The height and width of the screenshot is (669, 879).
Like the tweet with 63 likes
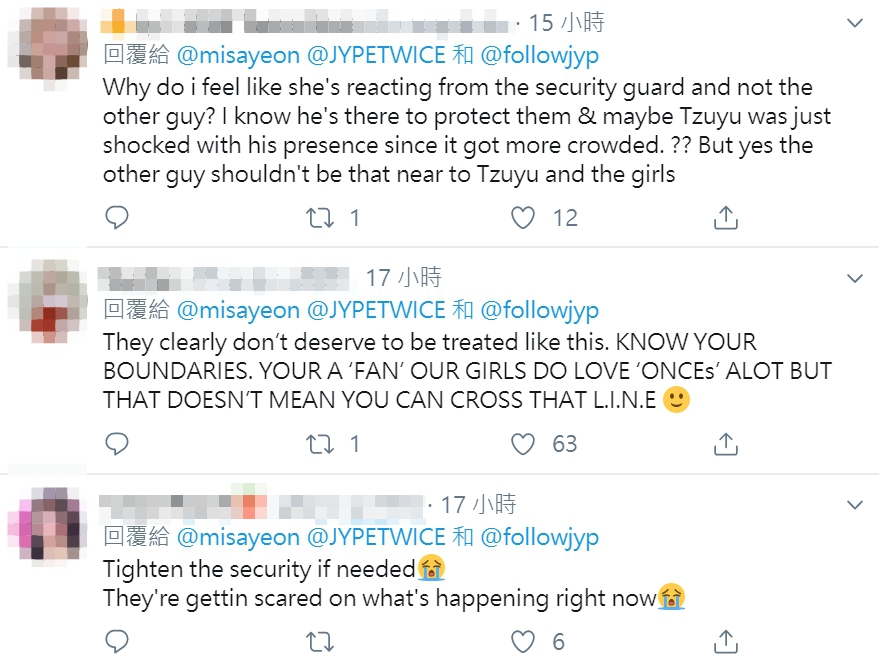(x=523, y=443)
